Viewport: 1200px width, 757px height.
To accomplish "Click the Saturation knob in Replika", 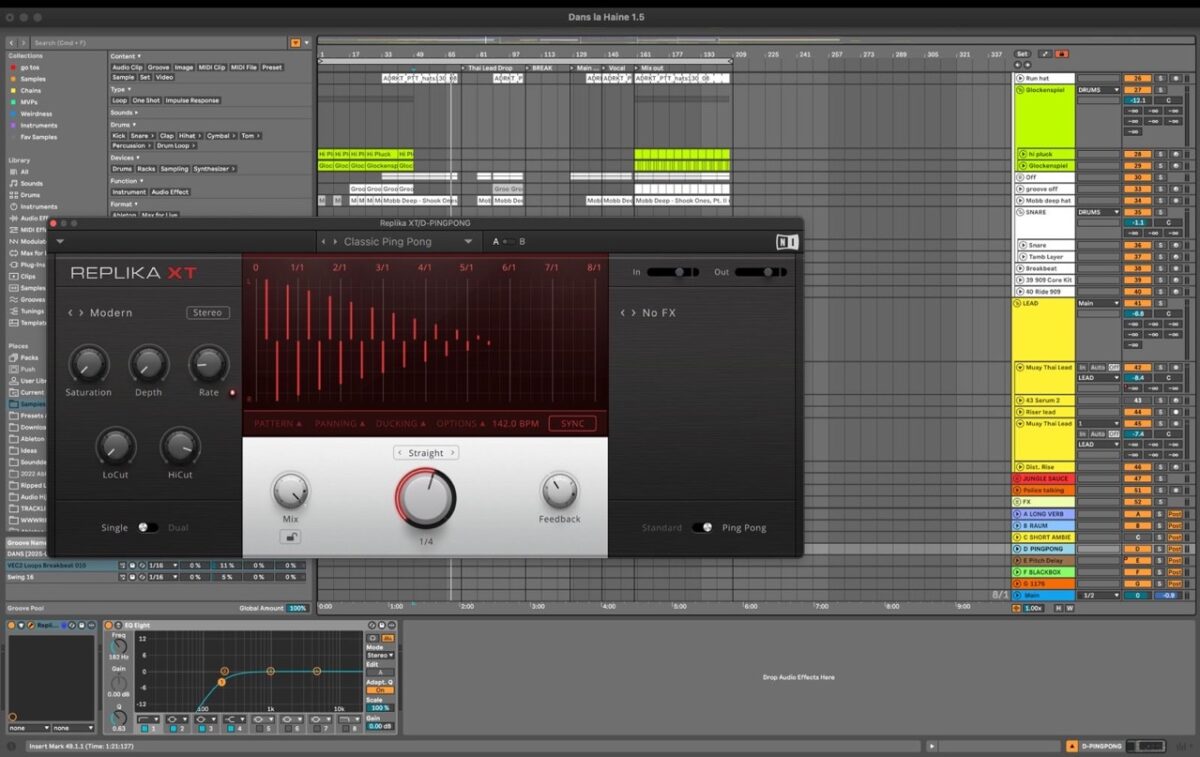I will click(88, 363).
